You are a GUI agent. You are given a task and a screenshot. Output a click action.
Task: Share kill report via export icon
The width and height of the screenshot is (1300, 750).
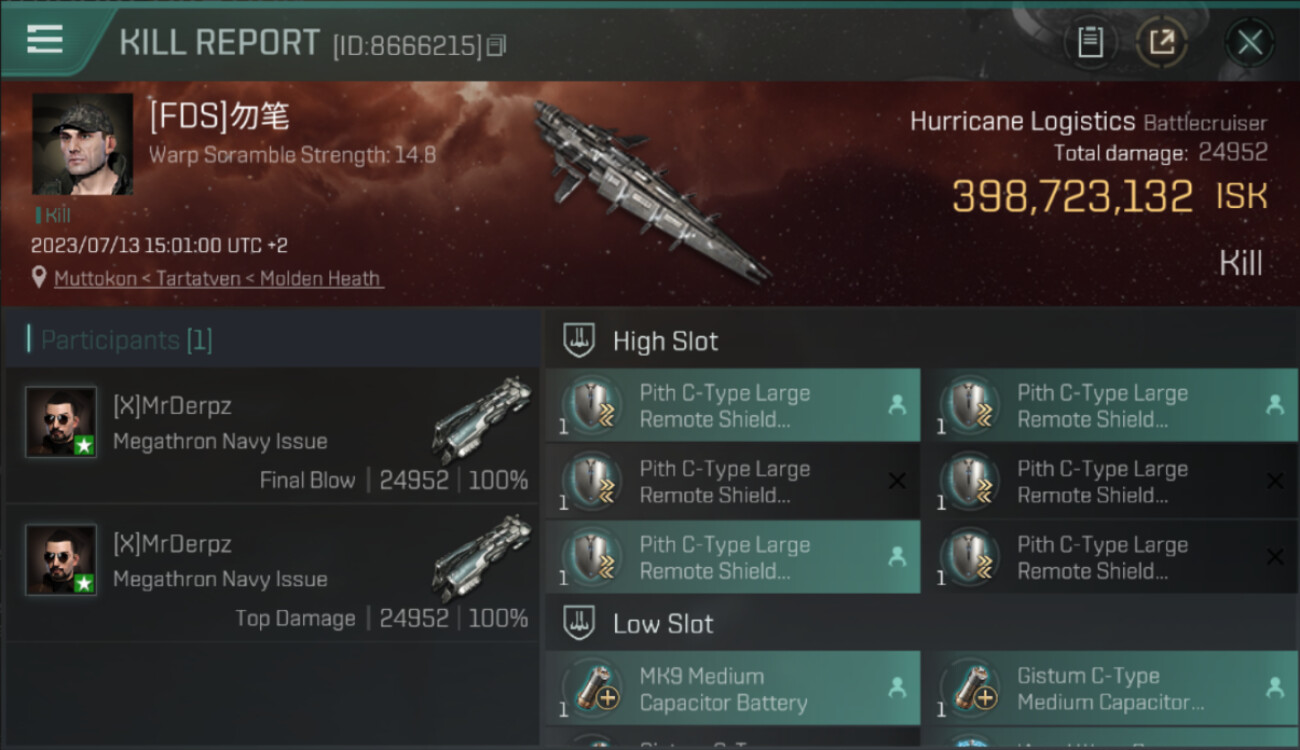point(1161,43)
